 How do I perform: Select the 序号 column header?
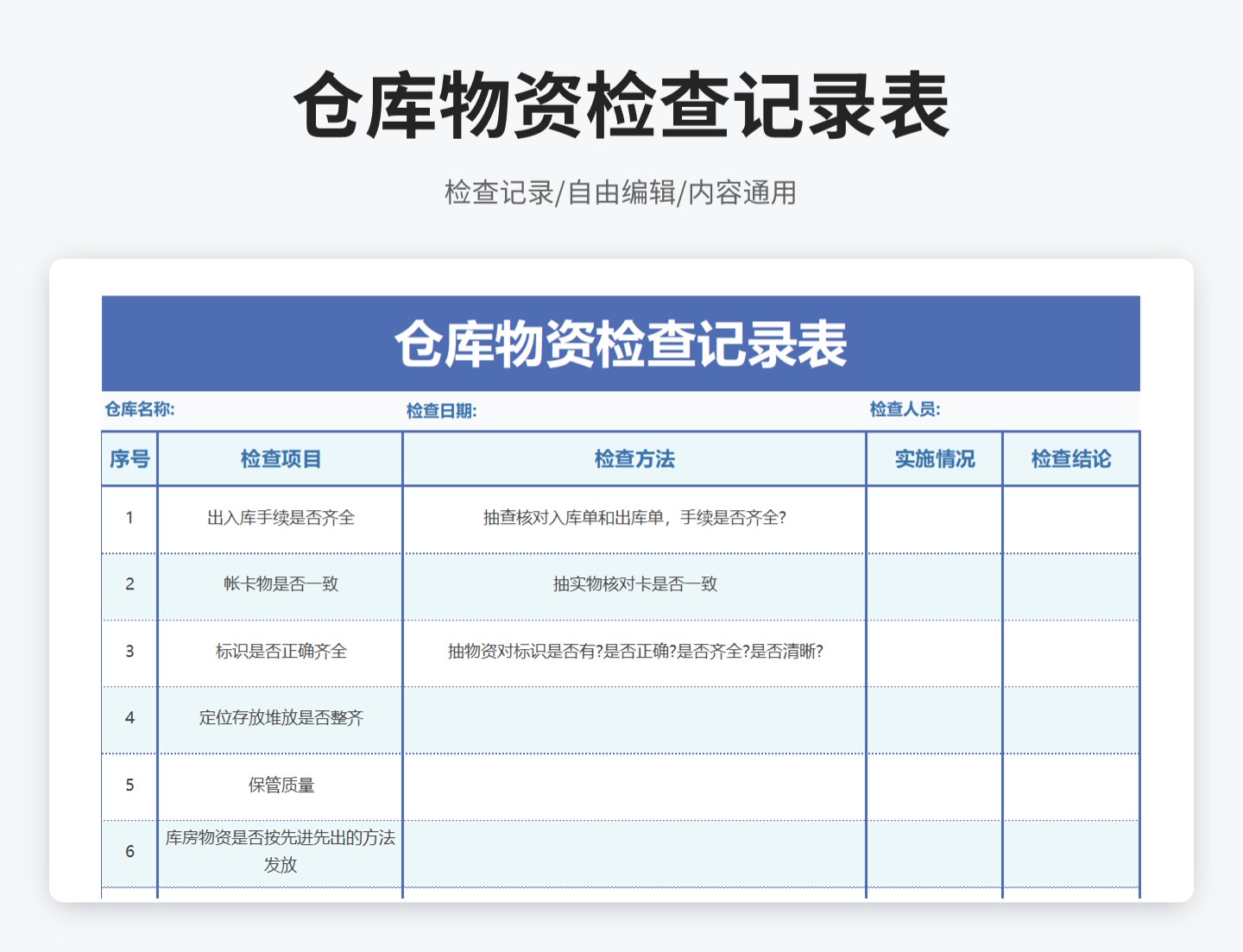pos(129,459)
